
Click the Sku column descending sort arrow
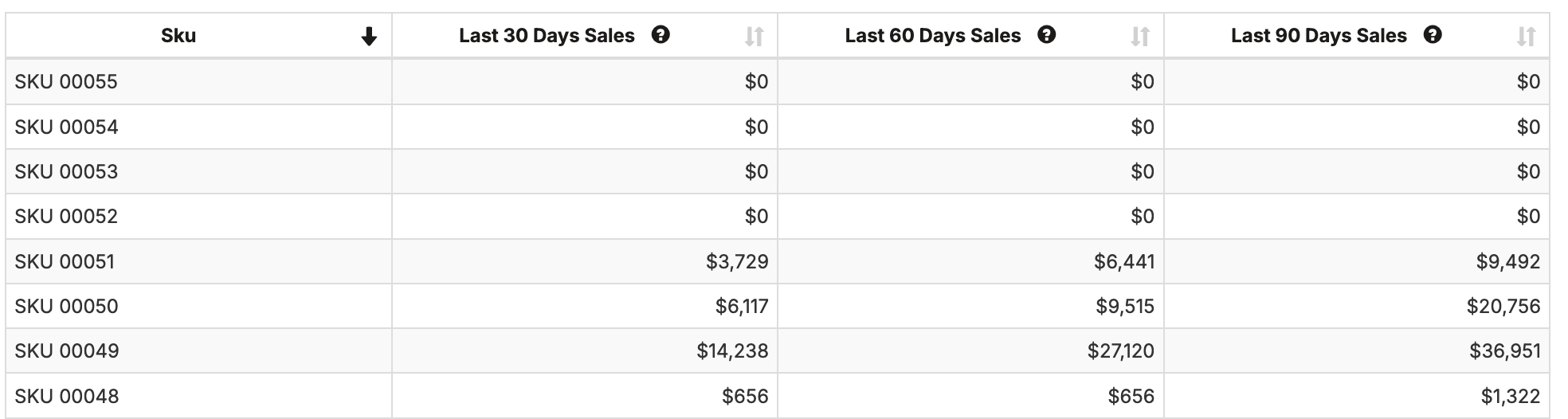pyautogui.click(x=368, y=37)
